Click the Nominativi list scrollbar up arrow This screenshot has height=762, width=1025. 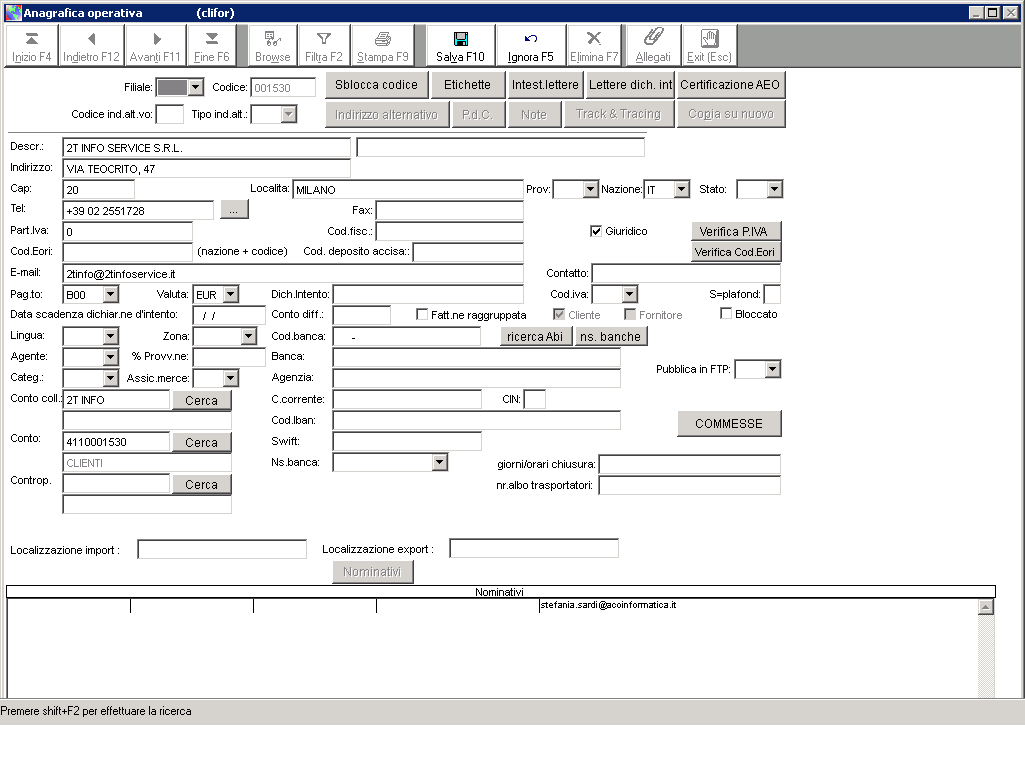(985, 607)
